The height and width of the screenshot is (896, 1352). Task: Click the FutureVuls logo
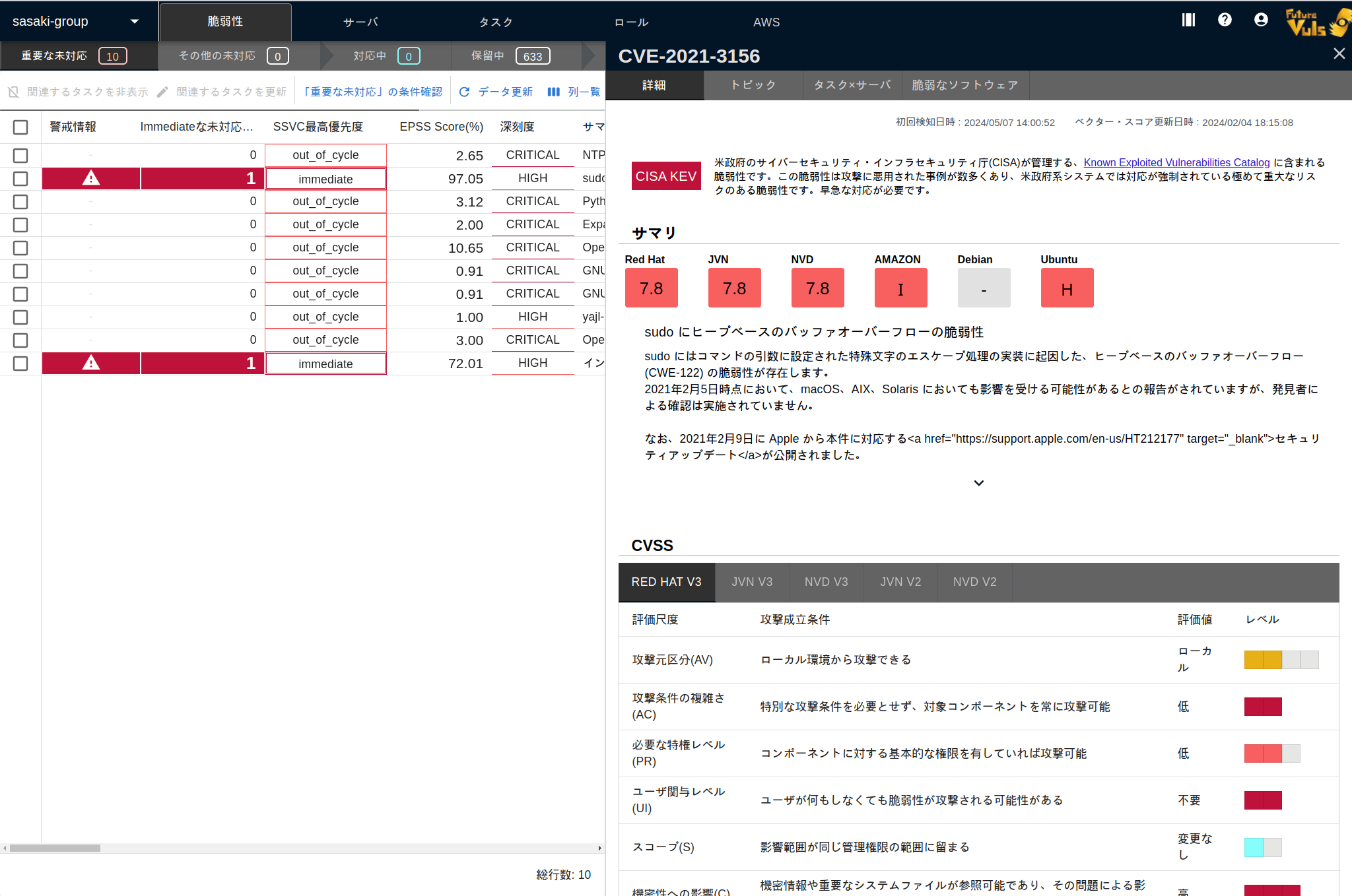(1317, 22)
